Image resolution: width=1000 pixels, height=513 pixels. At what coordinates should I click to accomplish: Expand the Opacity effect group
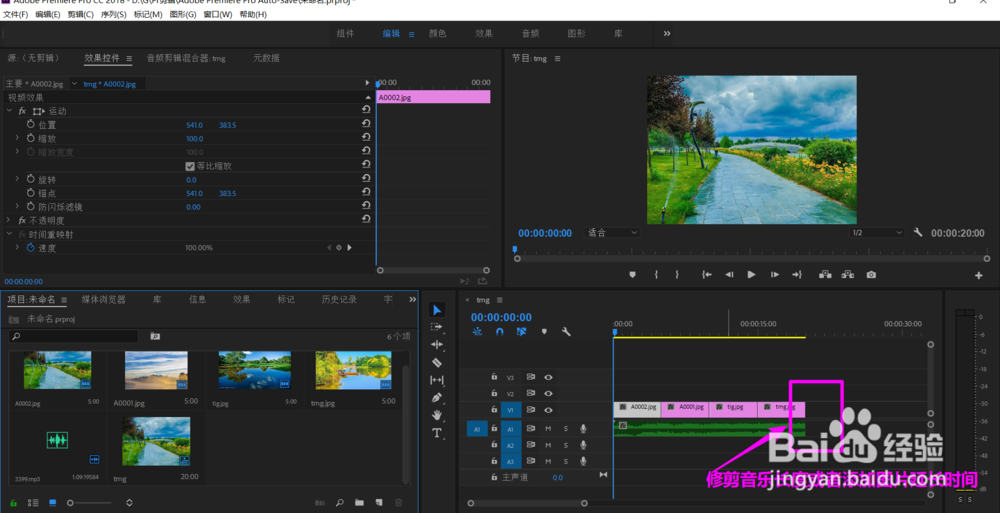[9, 219]
